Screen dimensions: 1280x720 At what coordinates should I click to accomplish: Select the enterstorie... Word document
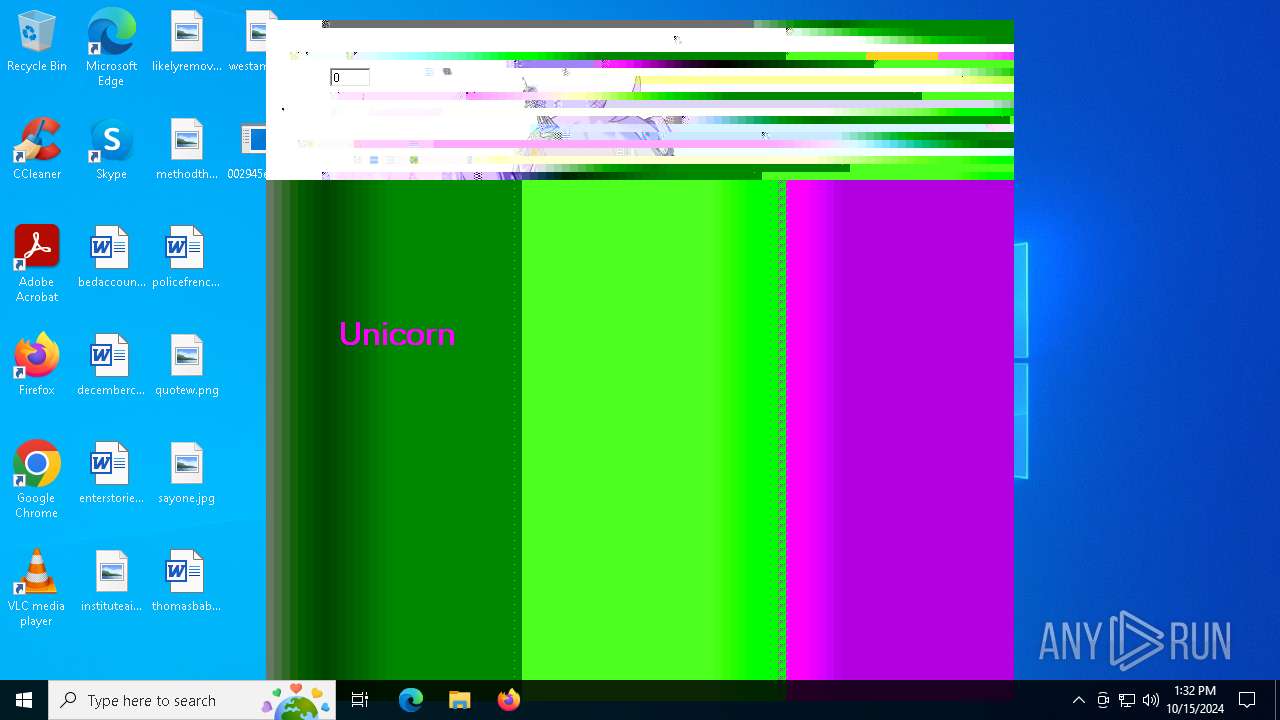click(x=111, y=475)
